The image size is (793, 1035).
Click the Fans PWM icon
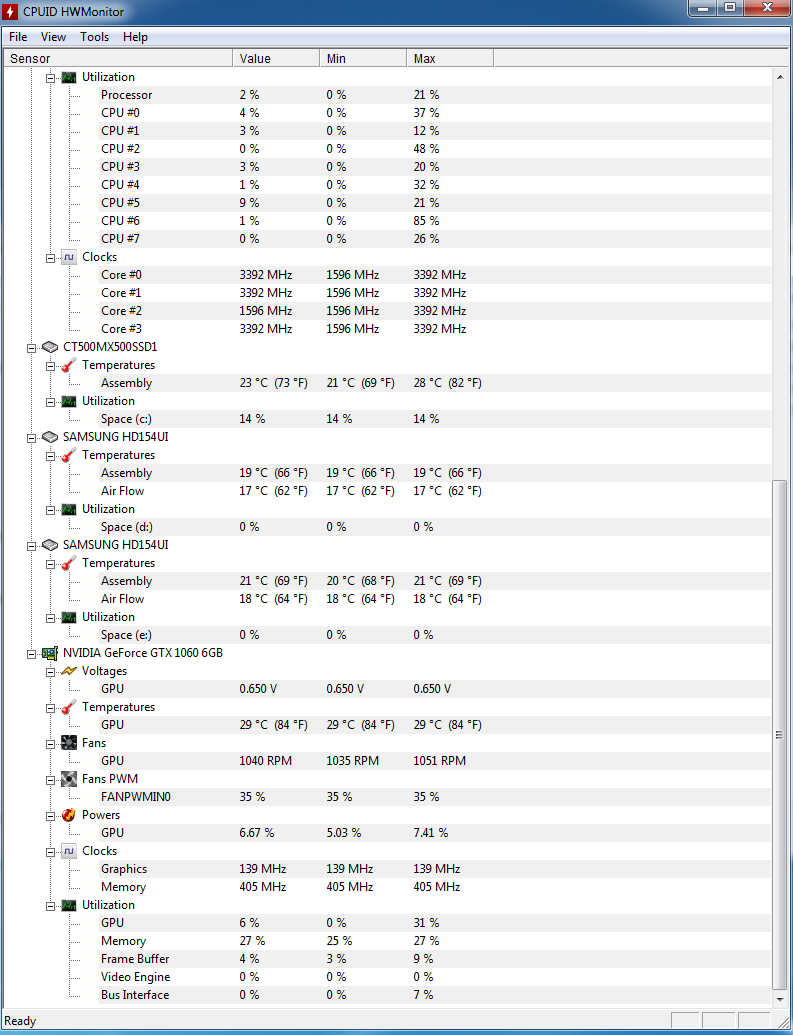point(69,779)
